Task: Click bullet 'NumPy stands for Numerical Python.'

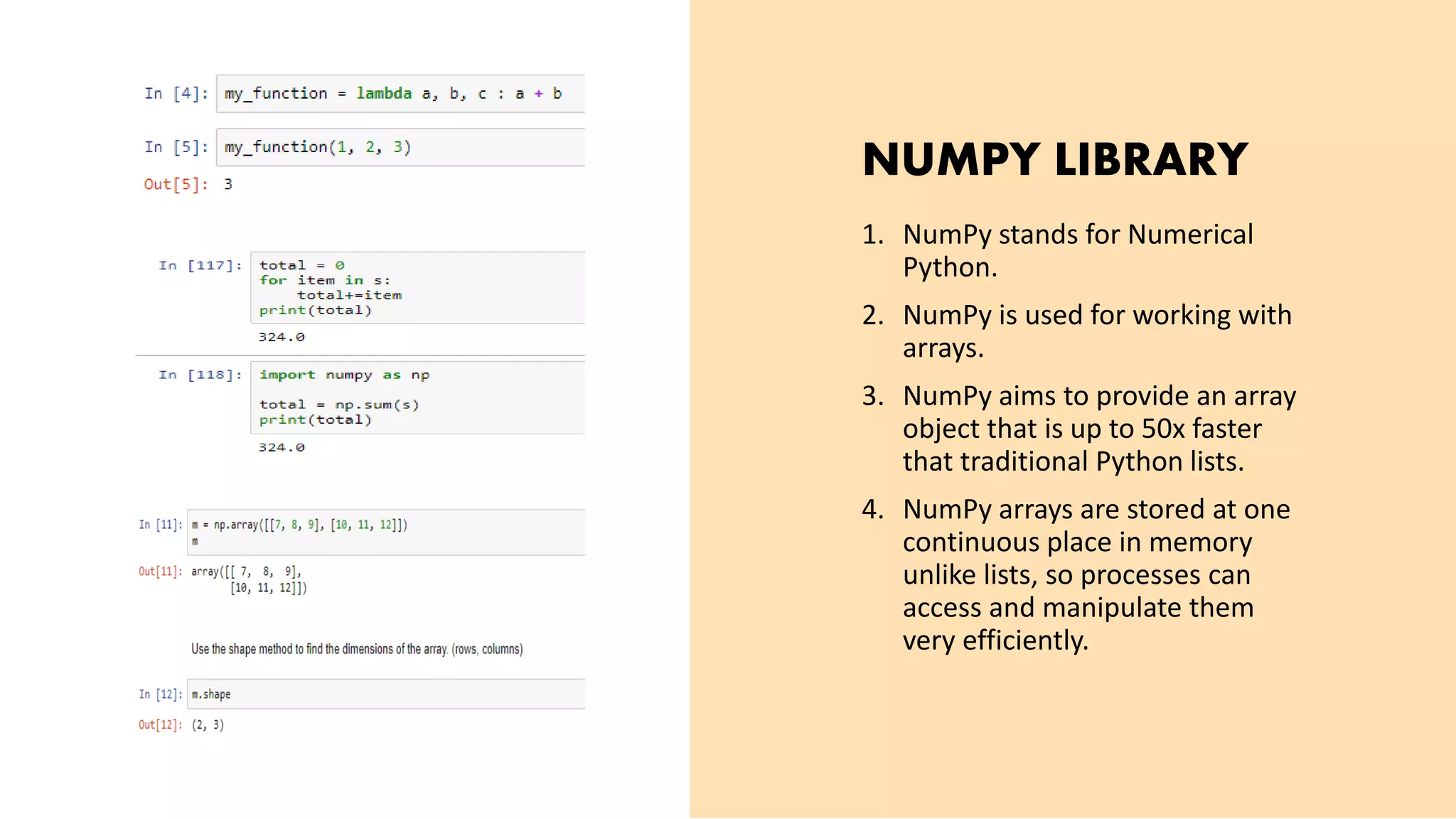Action: (1058, 251)
